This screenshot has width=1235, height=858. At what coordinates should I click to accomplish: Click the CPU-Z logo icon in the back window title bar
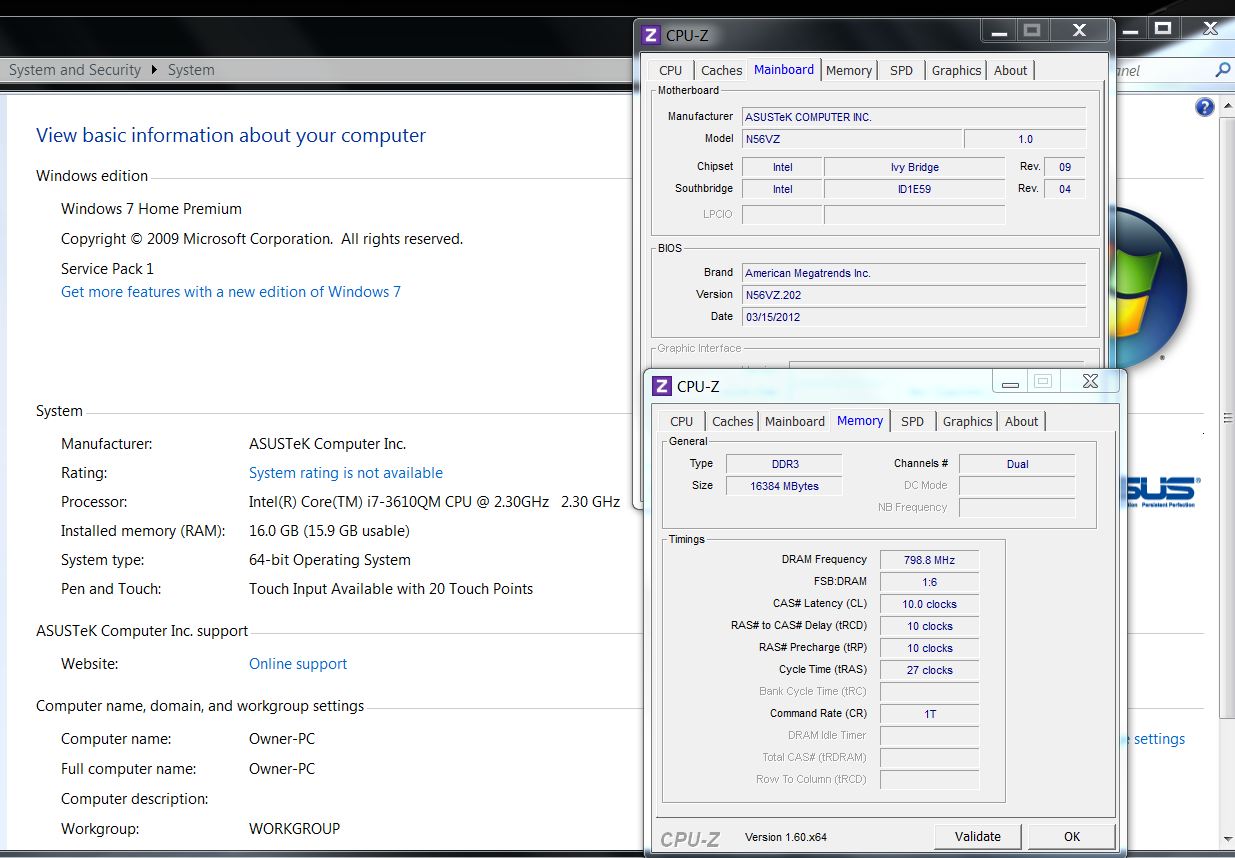650,35
